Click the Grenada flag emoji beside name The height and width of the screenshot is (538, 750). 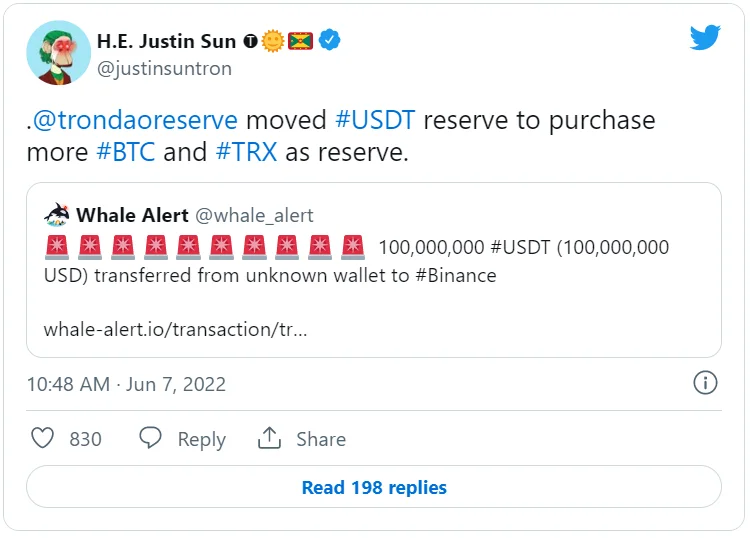[x=302, y=41]
